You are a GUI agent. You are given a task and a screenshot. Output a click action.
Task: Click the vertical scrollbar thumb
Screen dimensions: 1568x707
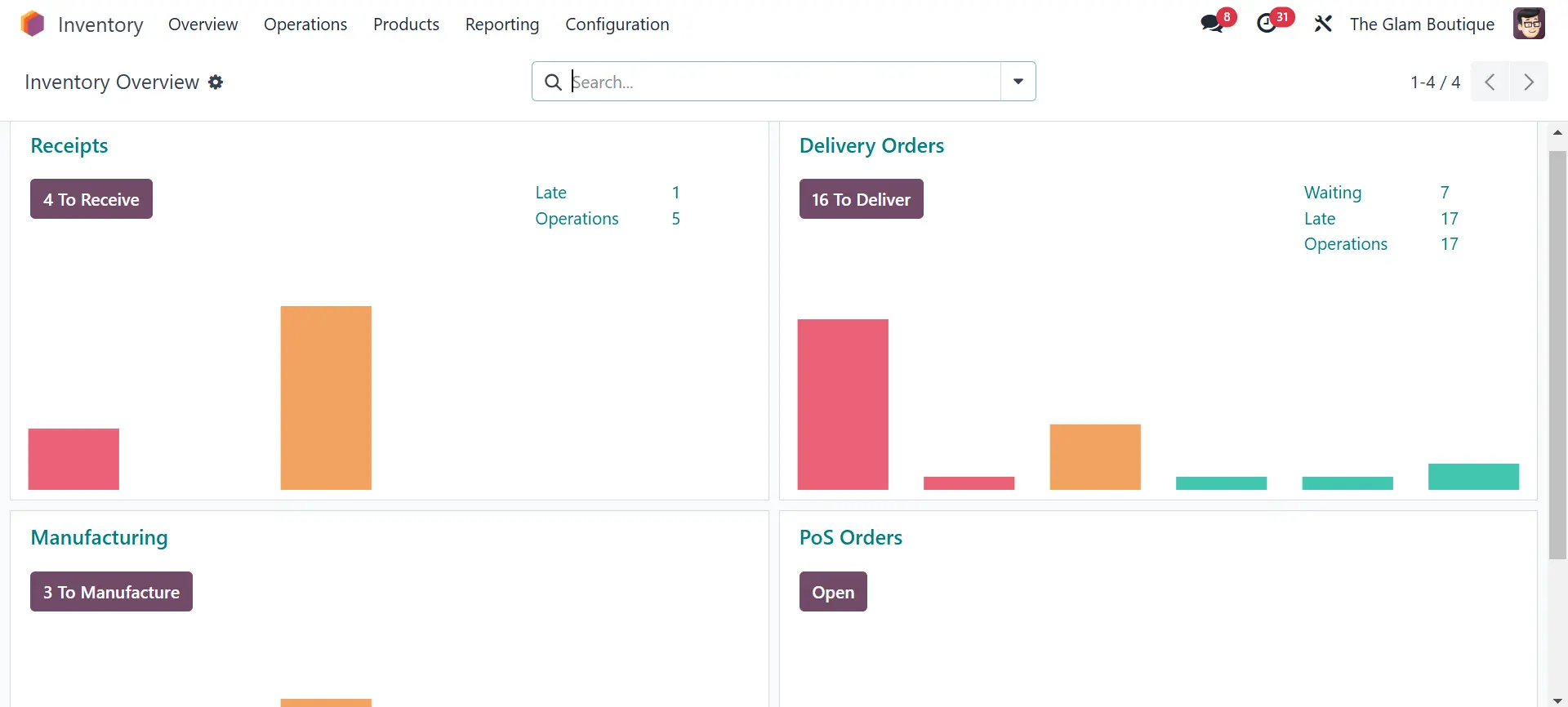[1557, 355]
